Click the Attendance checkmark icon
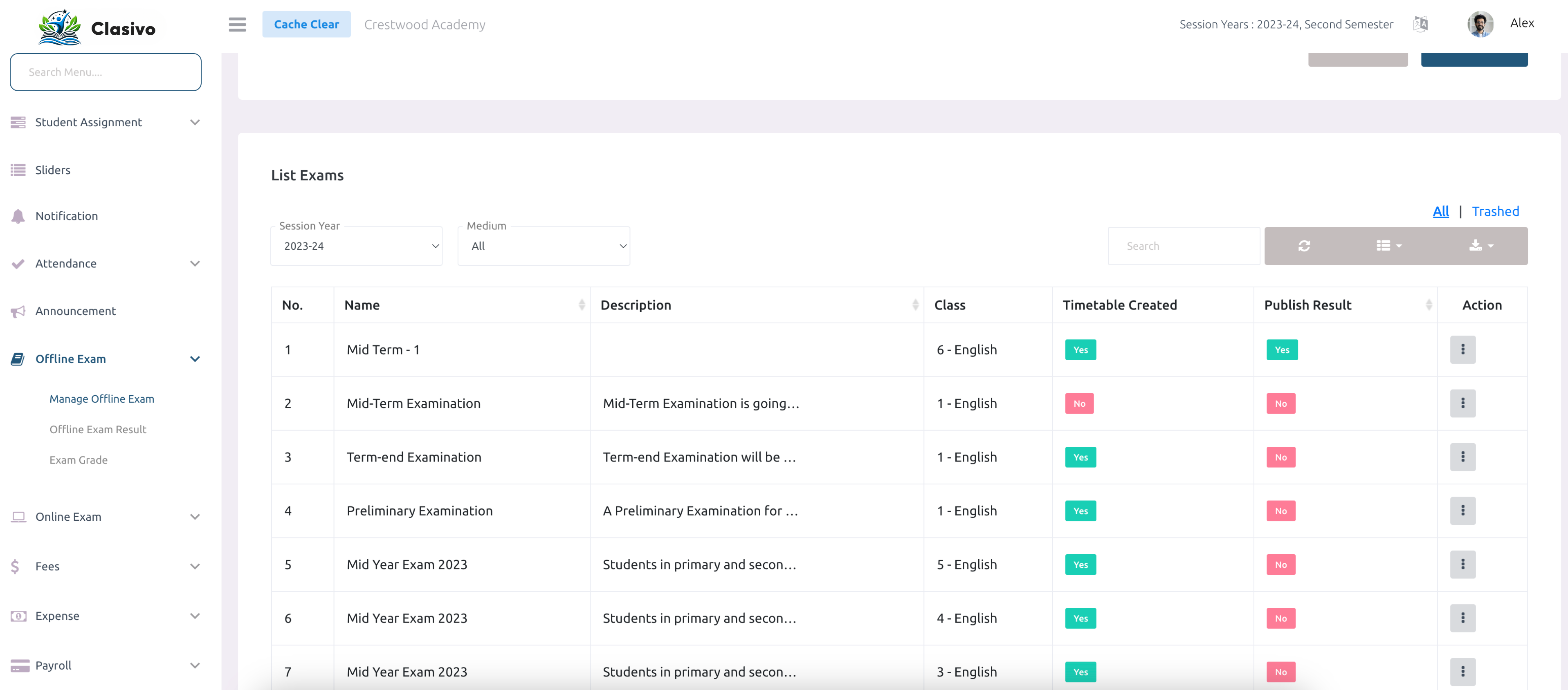1568x690 pixels. tap(18, 264)
